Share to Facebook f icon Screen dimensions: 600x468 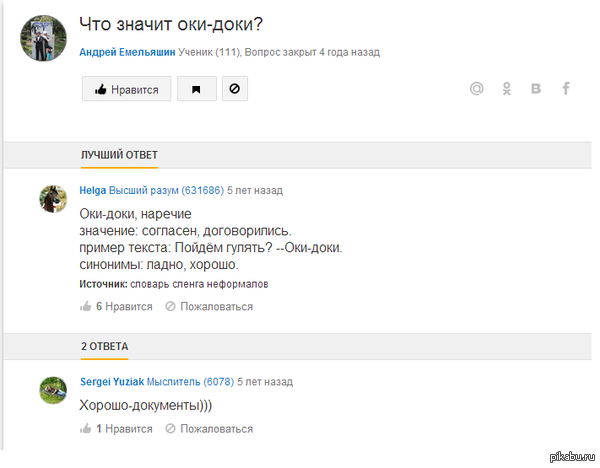566,89
